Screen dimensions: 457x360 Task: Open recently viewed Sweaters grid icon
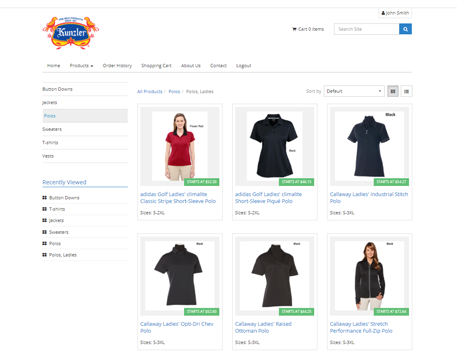click(44, 232)
